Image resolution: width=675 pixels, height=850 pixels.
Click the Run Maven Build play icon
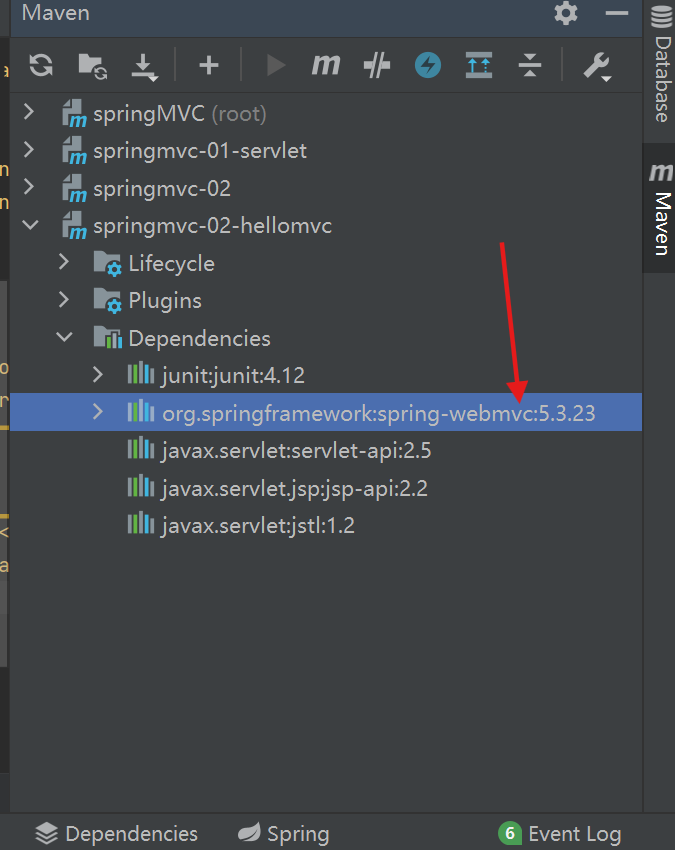pyautogui.click(x=276, y=66)
